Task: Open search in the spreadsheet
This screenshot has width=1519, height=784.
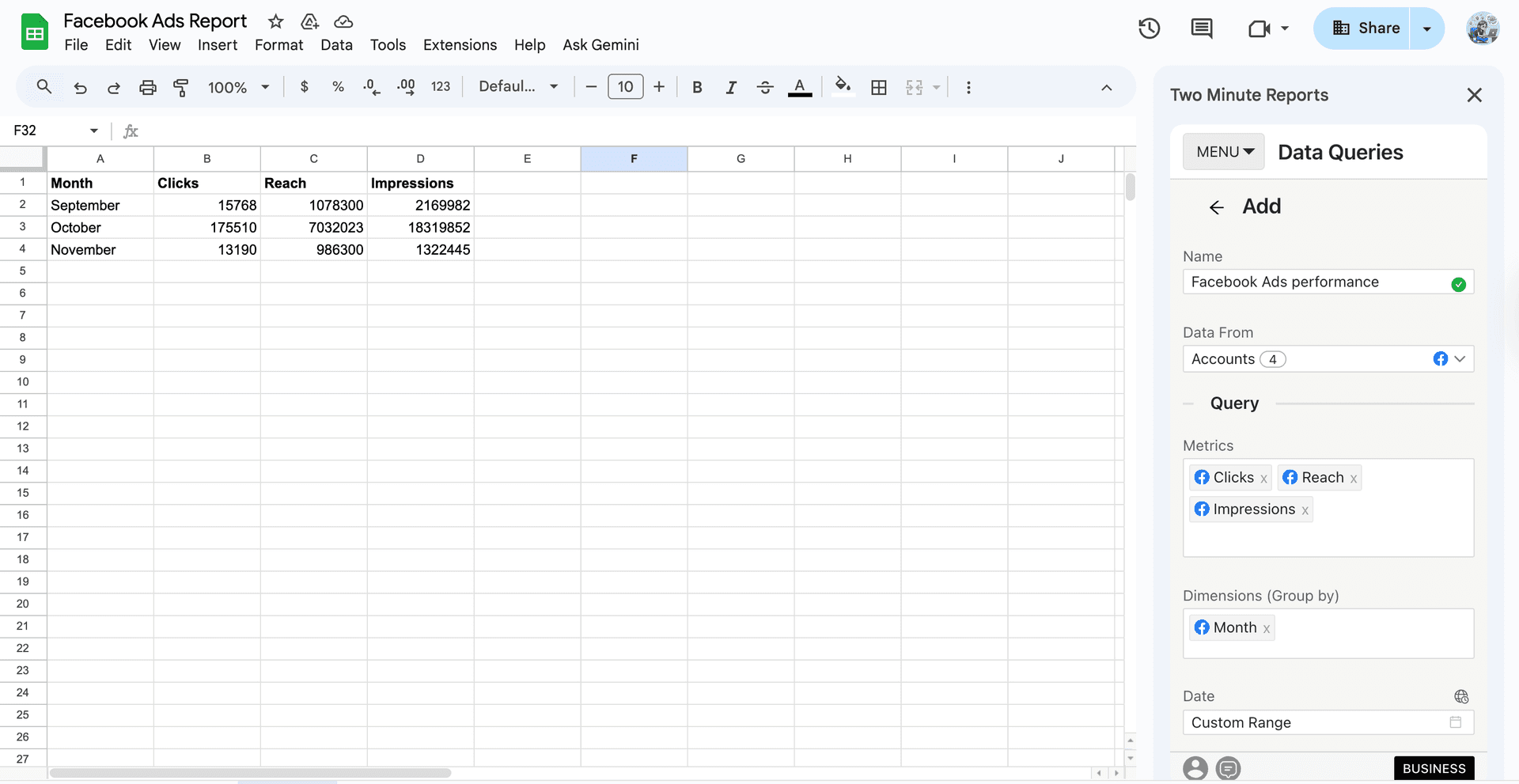Action: point(44,87)
